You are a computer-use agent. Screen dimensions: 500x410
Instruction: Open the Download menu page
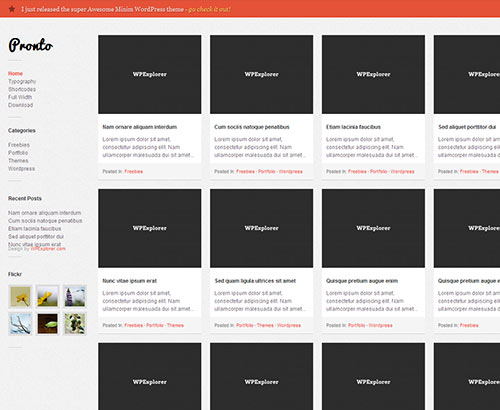[21, 105]
